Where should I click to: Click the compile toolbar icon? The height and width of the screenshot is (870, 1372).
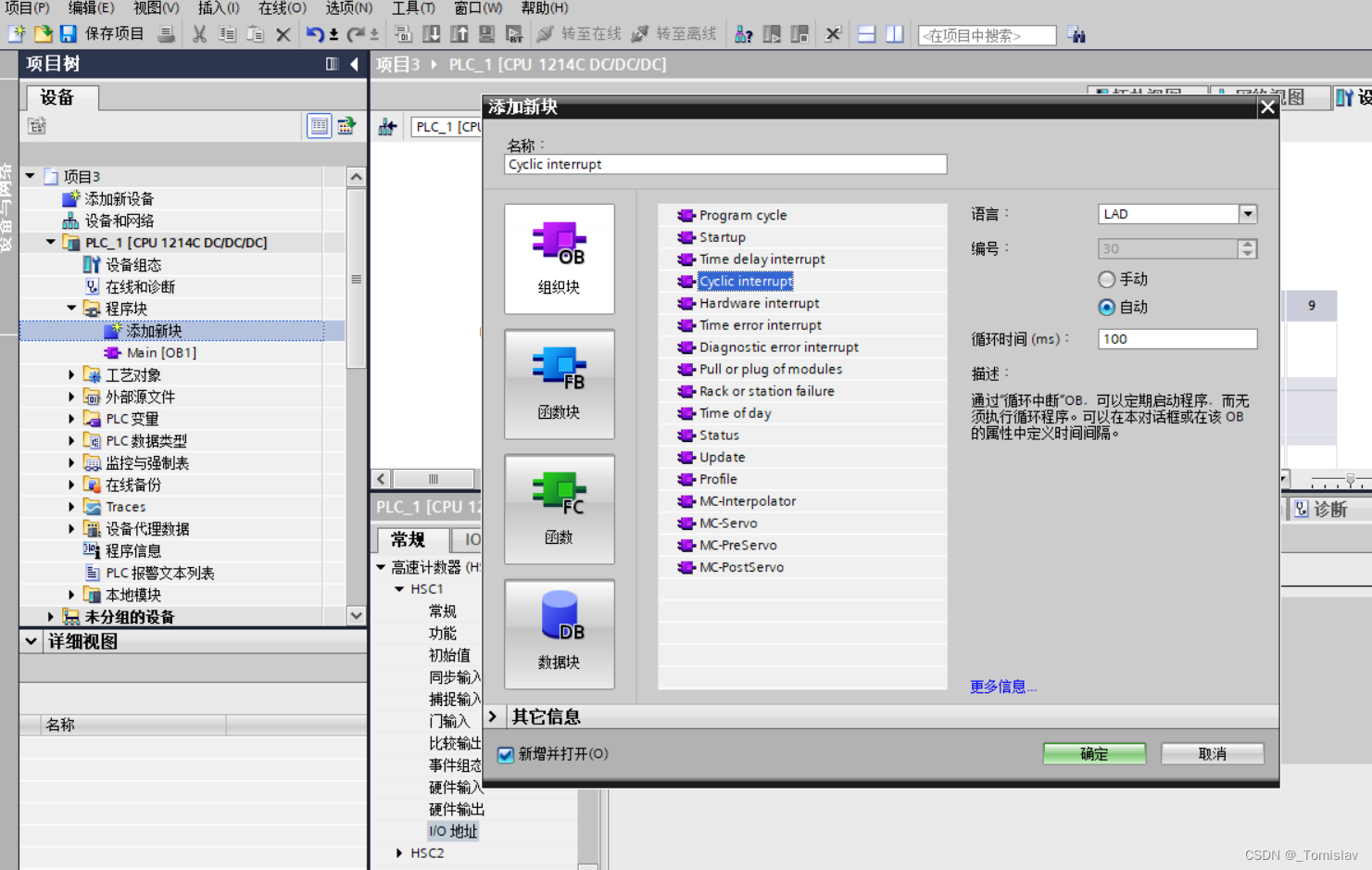tap(403, 34)
